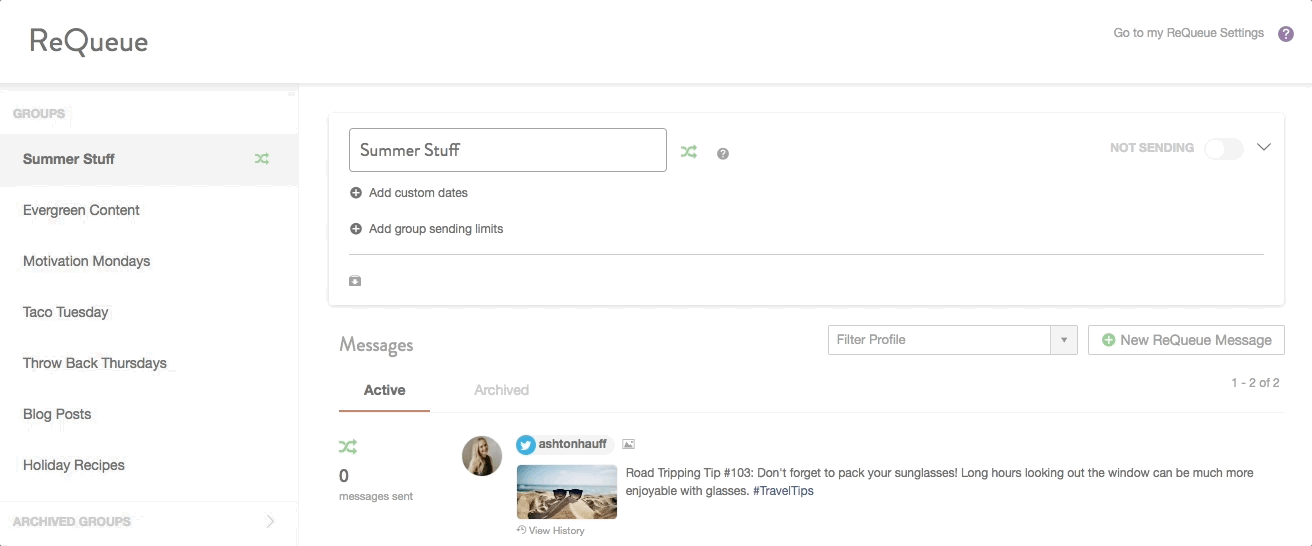Click the ReQueue logo title

pyautogui.click(x=89, y=42)
